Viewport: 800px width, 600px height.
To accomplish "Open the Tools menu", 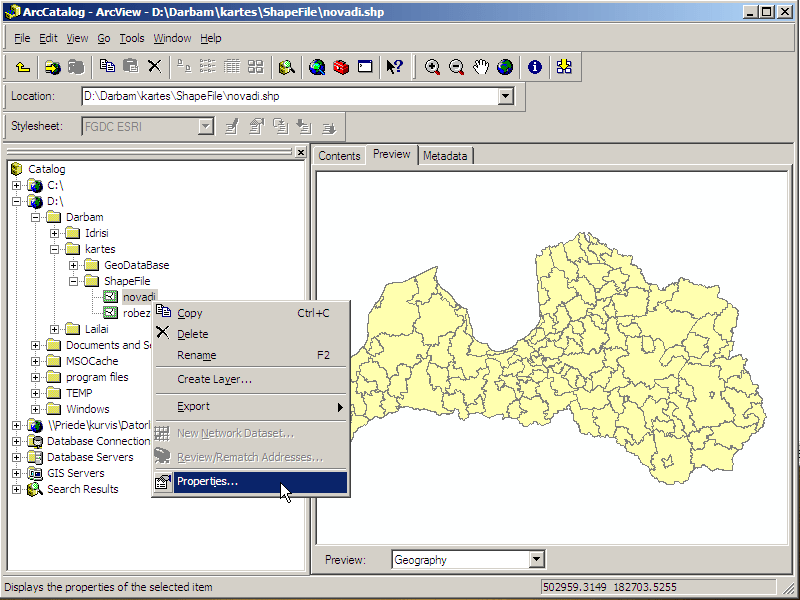I will click(x=132, y=38).
